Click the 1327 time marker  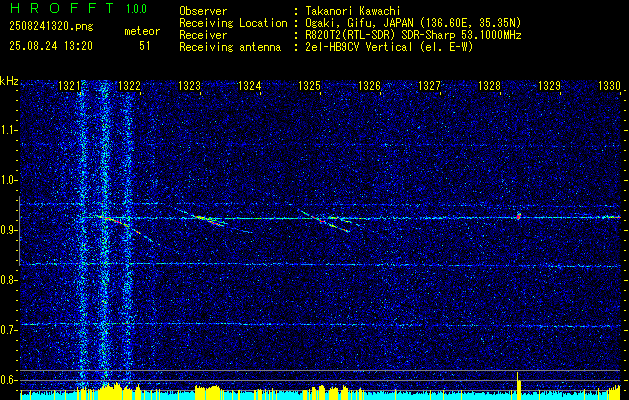[x=429, y=86]
